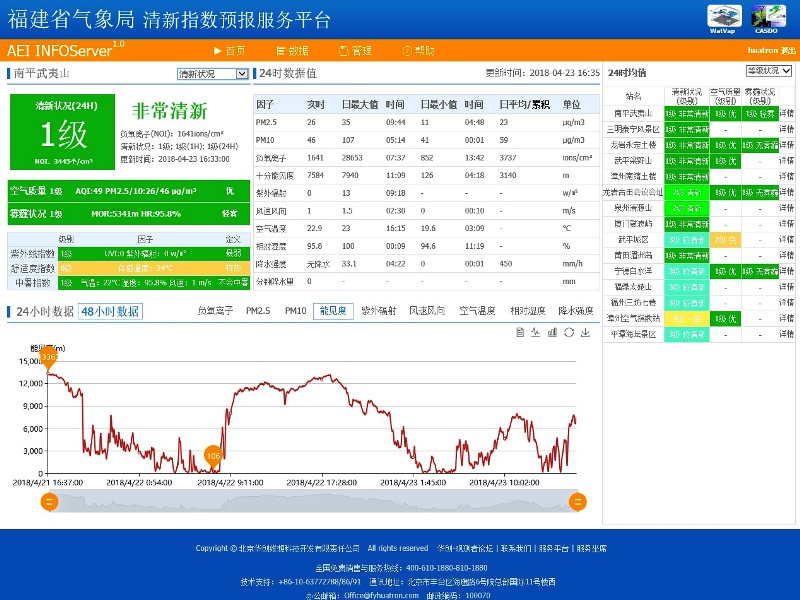This screenshot has width=800, height=600.
Task: Open 数据 menu in navigation bar
Action: tap(292, 50)
